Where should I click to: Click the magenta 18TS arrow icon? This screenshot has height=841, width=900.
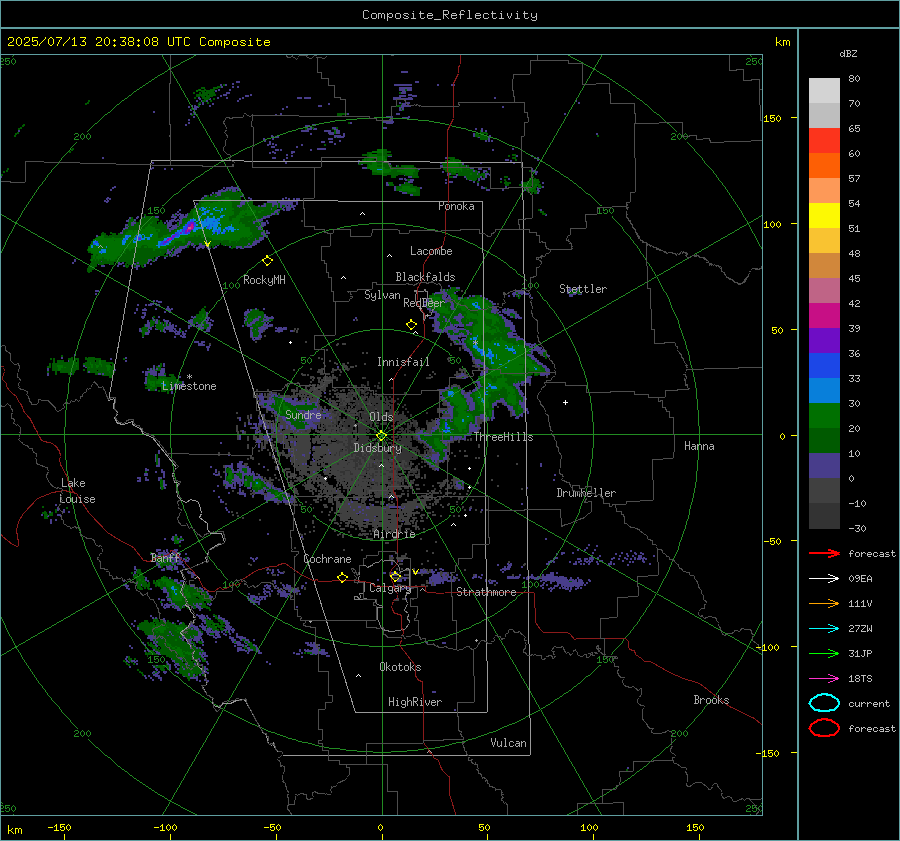tap(824, 679)
